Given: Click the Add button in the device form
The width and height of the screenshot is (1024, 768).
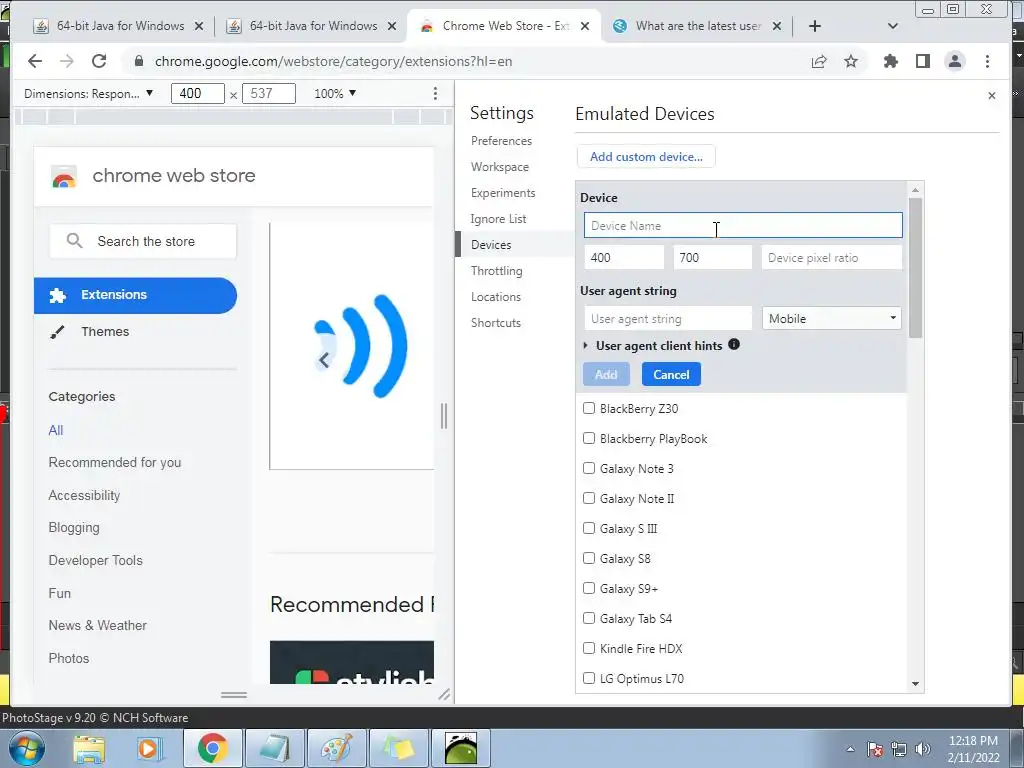Looking at the screenshot, I should pyautogui.click(x=606, y=375).
